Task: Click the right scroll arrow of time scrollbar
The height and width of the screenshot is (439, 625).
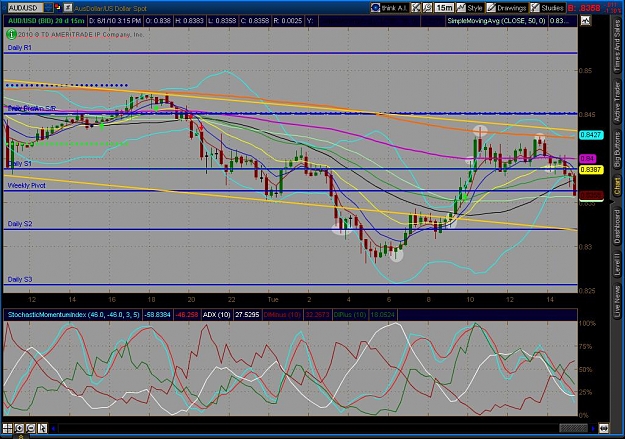Action: [594, 429]
